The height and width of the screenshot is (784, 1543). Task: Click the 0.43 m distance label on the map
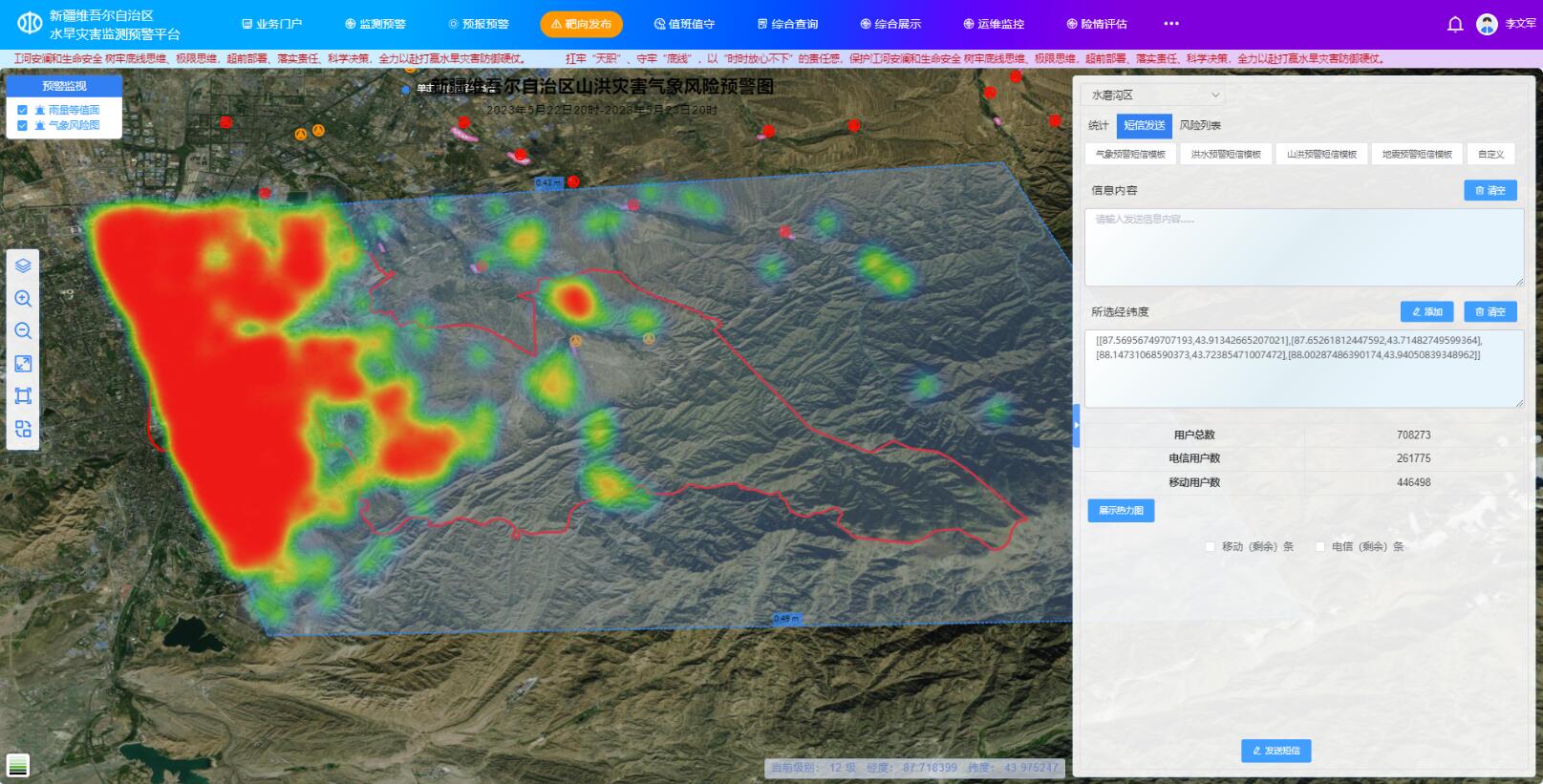coord(548,182)
